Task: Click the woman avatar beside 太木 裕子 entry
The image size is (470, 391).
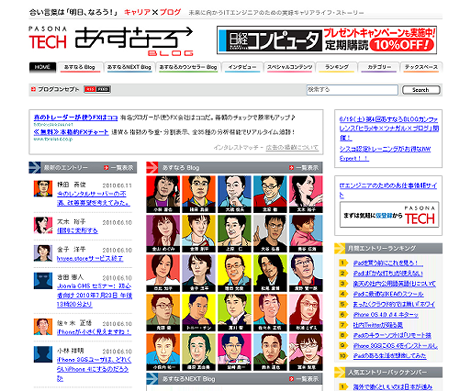Action: pyautogui.click(x=43, y=225)
